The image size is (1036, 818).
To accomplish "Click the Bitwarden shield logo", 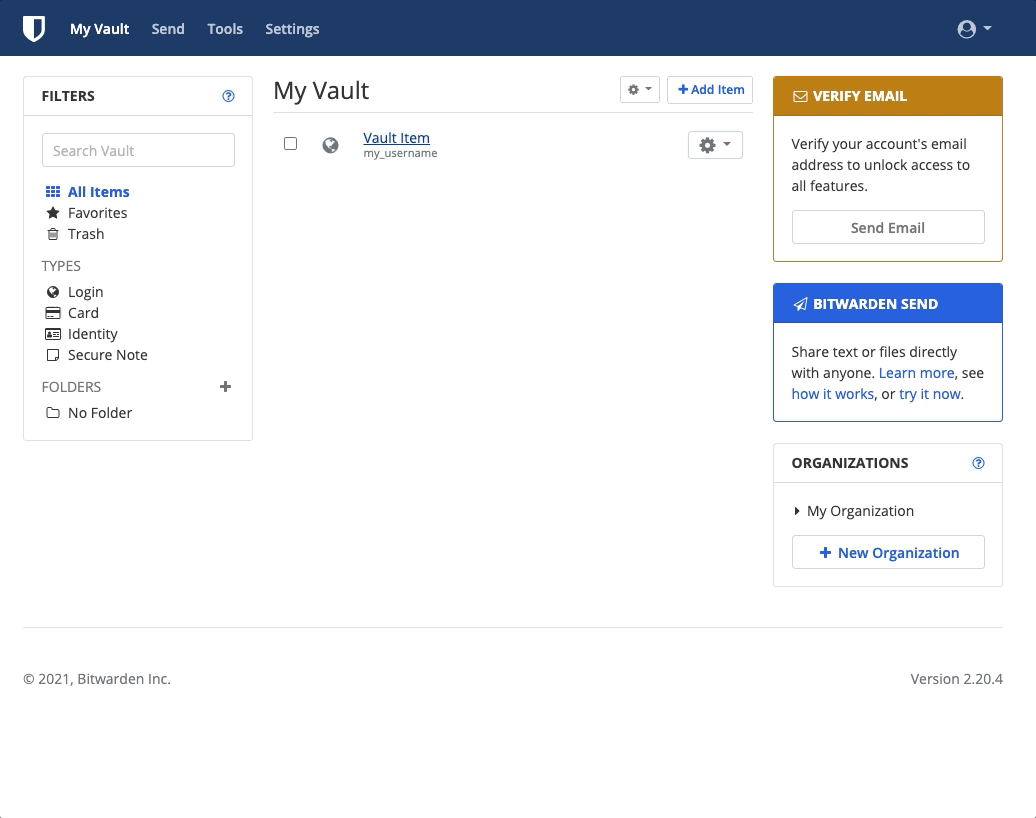I will pos(34,29).
